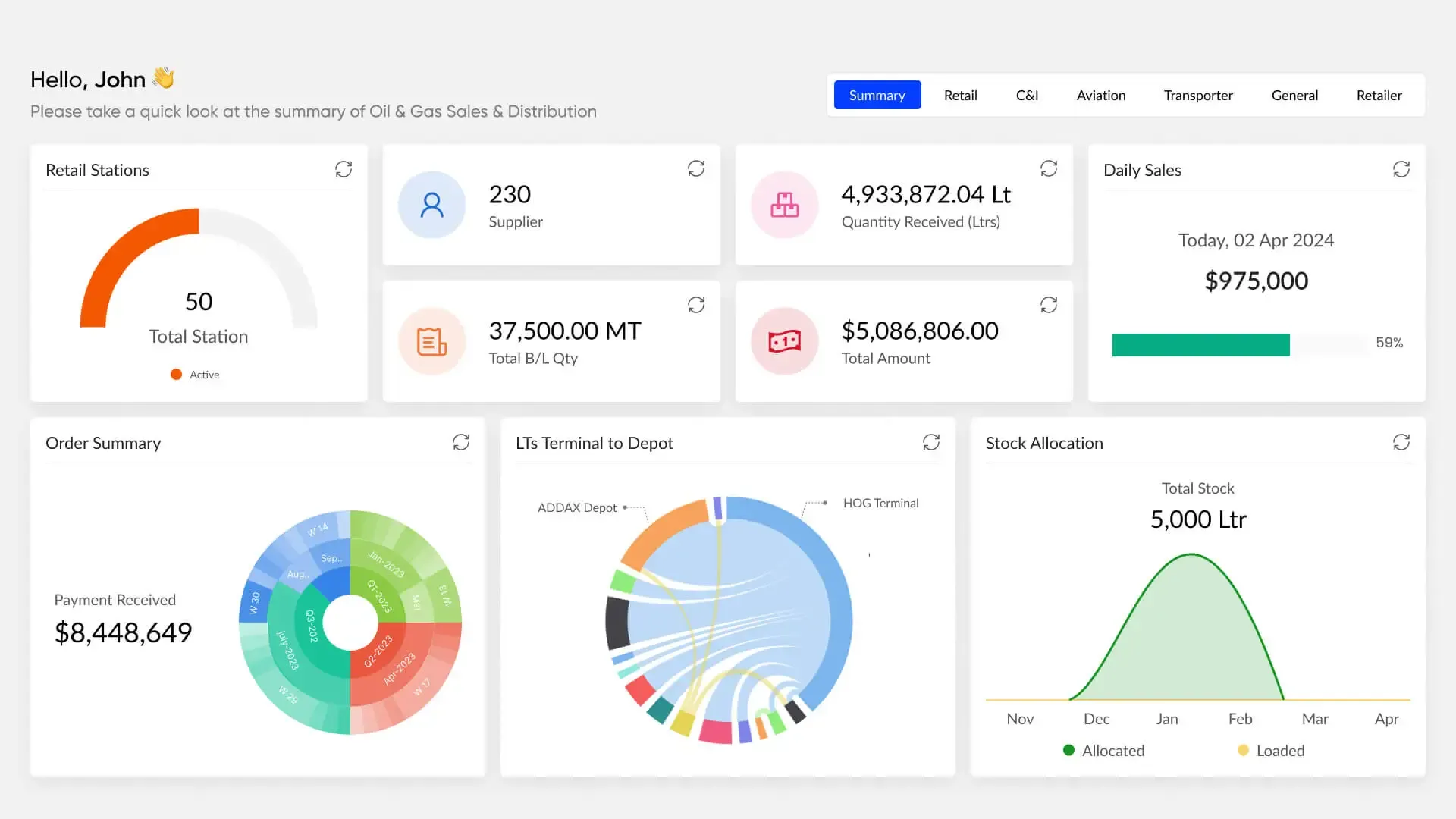Click the blue Supplier person icon
The height and width of the screenshot is (819, 1456).
point(431,205)
